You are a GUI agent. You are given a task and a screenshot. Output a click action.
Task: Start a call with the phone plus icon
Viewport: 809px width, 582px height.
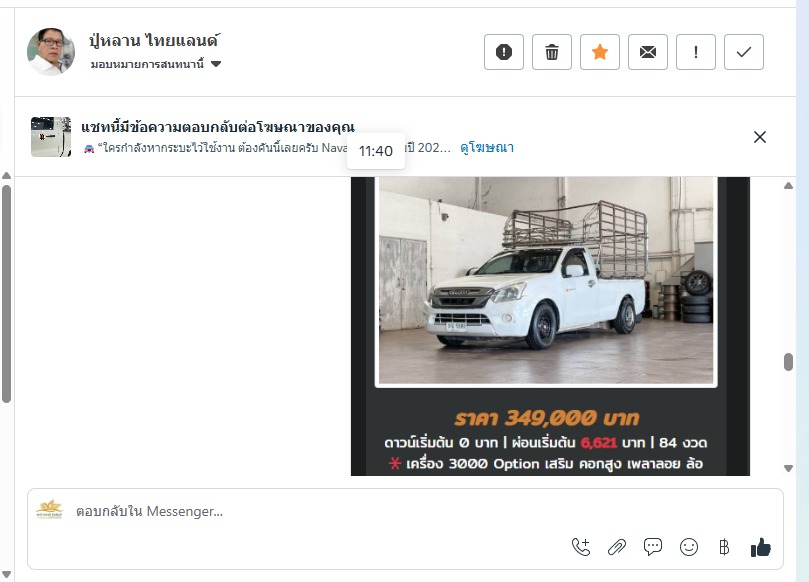pyautogui.click(x=581, y=547)
